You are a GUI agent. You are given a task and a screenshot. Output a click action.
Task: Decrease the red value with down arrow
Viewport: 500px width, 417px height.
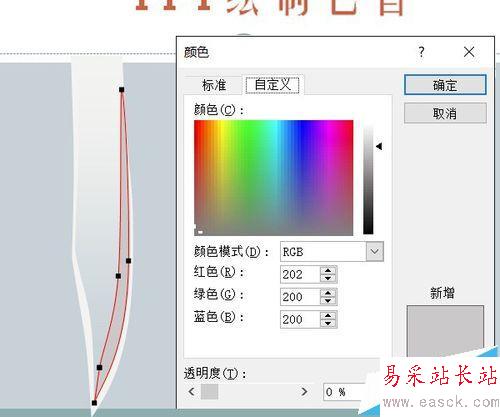tap(328, 278)
